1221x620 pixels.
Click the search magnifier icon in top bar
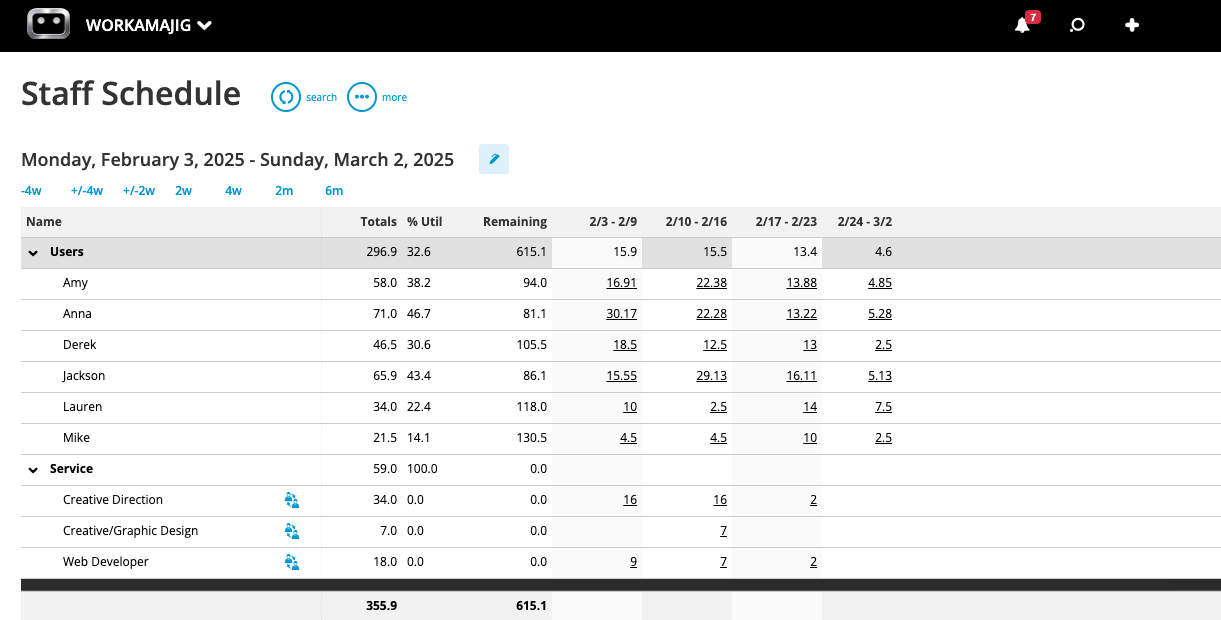coord(1077,25)
